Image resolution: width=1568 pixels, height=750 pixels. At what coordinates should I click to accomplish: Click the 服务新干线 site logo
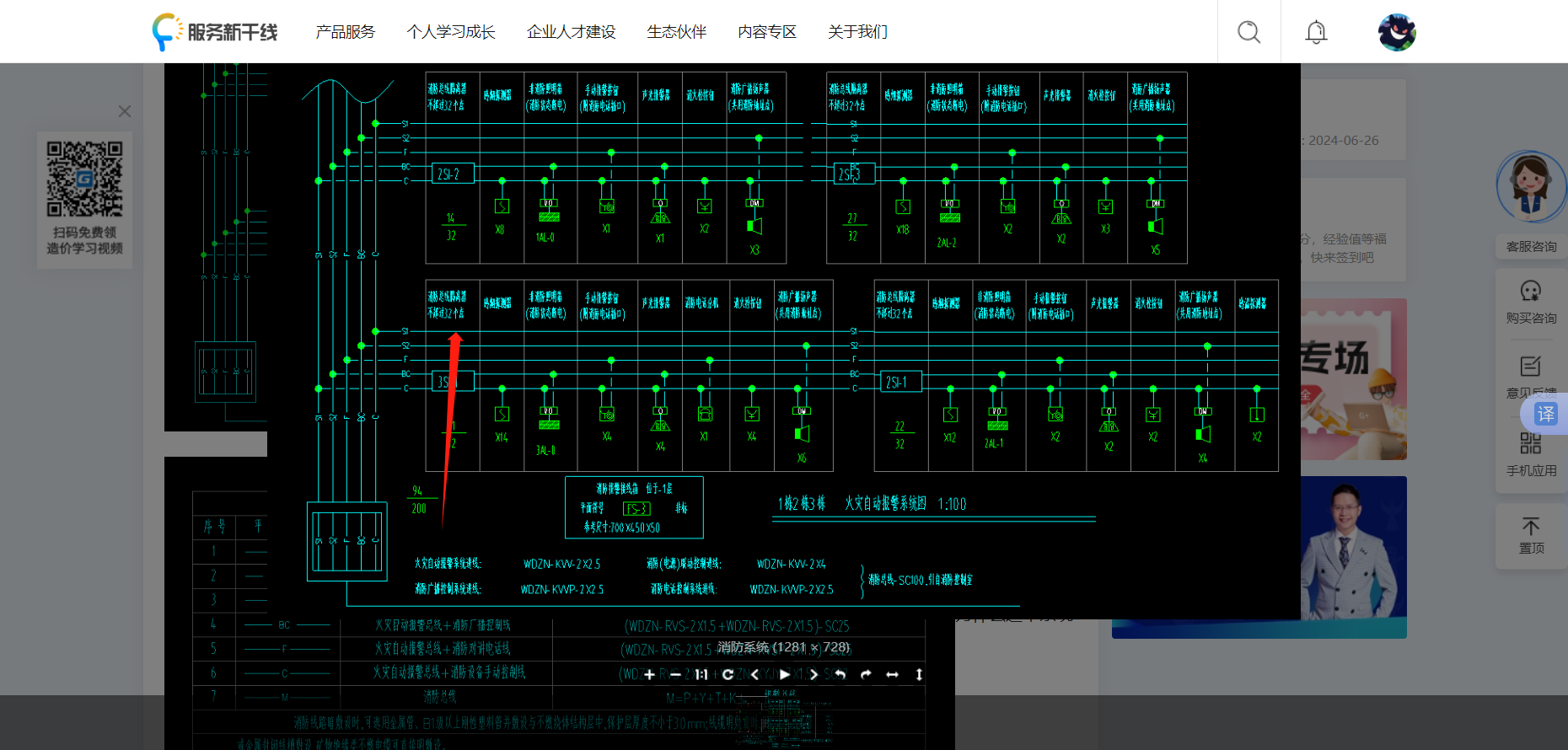(x=215, y=32)
